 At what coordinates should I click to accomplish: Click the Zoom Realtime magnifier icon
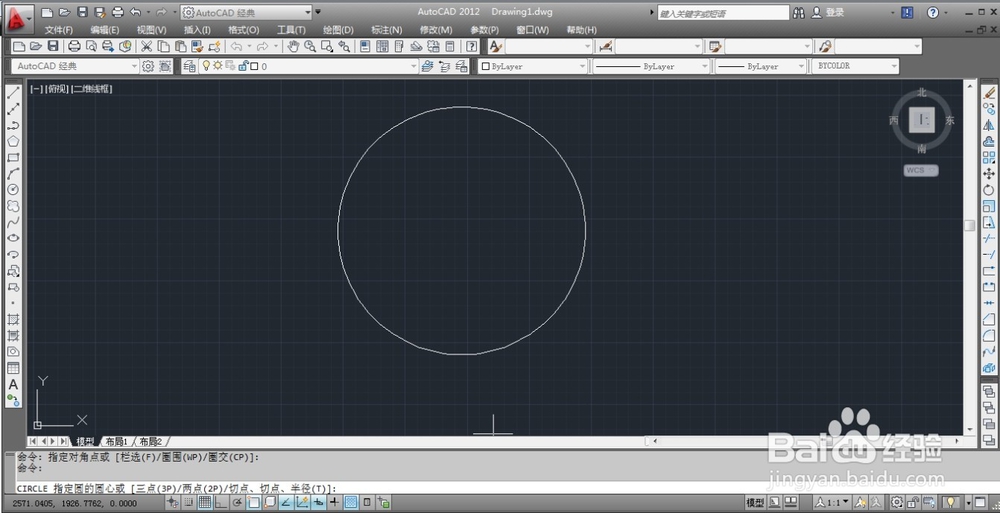click(310, 46)
